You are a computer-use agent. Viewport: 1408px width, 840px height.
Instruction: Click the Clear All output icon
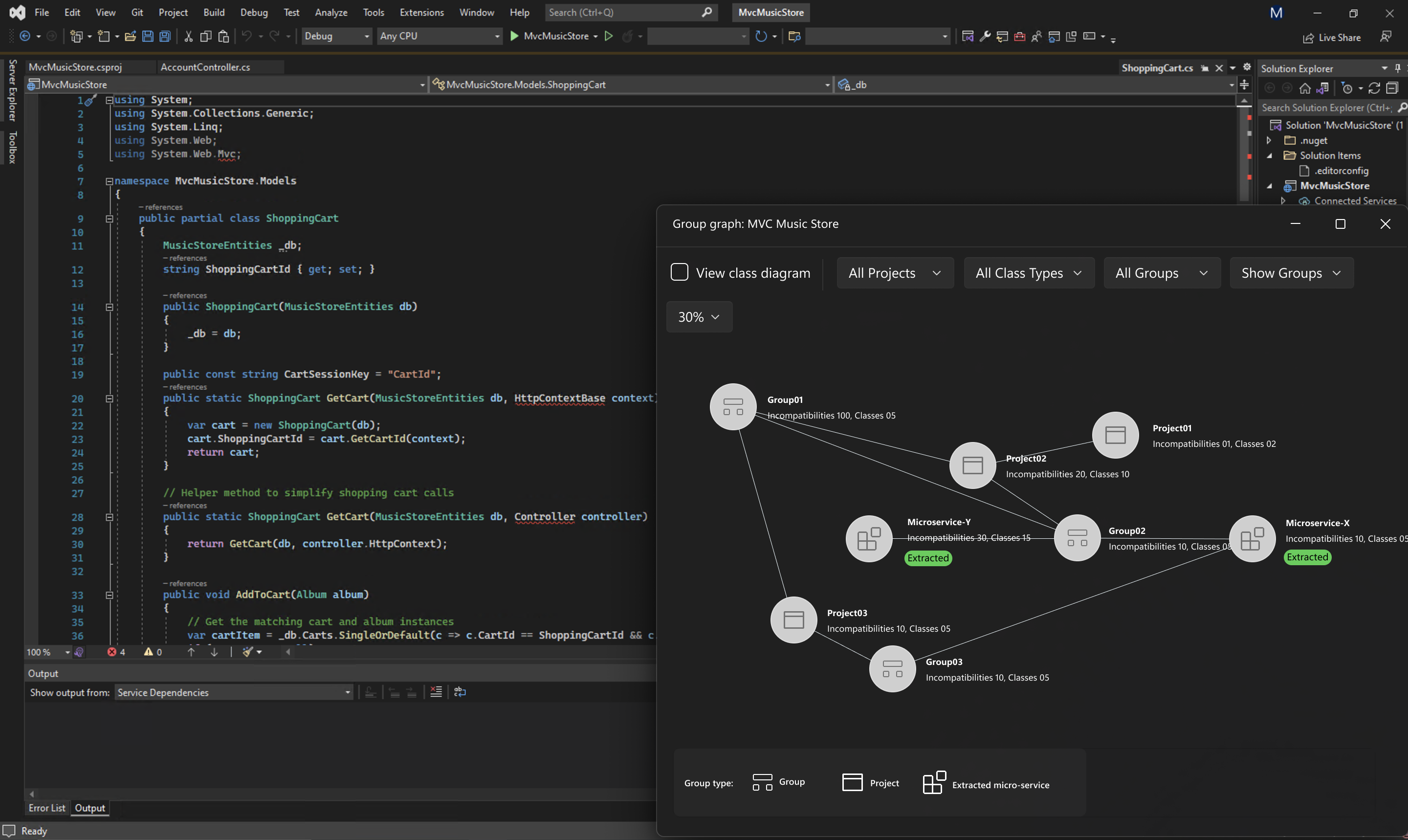pos(436,692)
